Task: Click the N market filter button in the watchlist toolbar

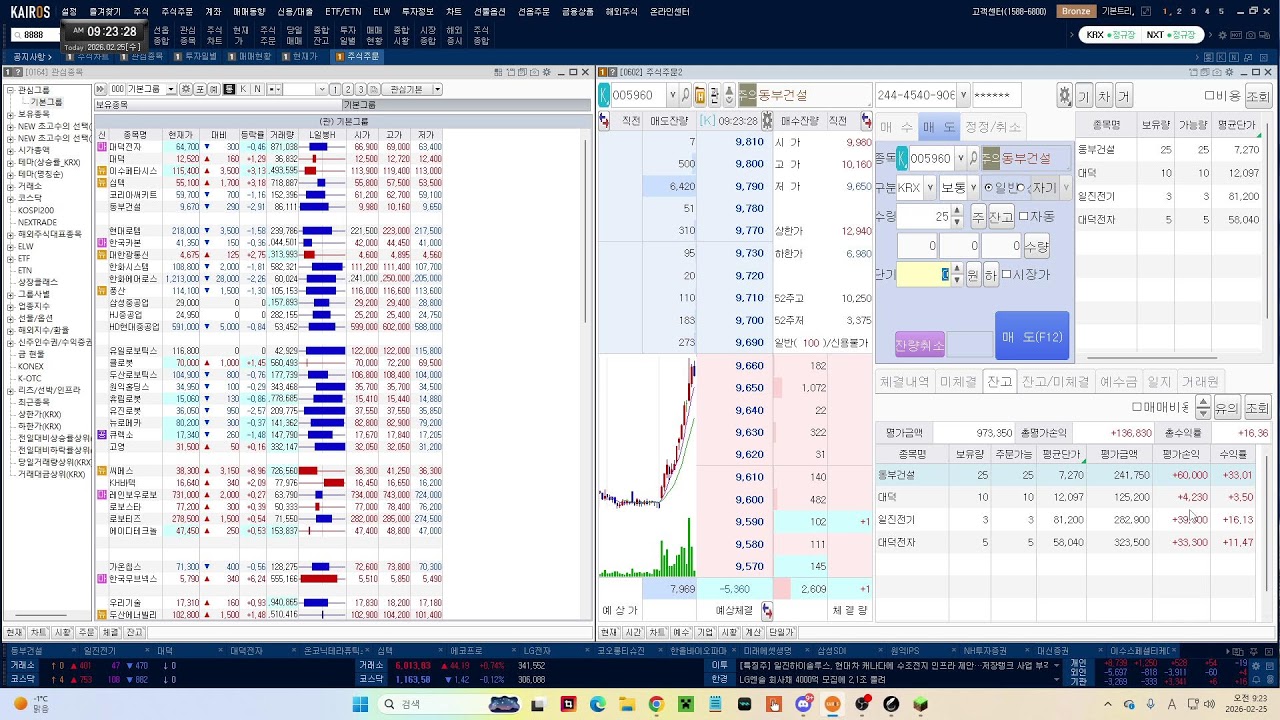Action: point(257,89)
